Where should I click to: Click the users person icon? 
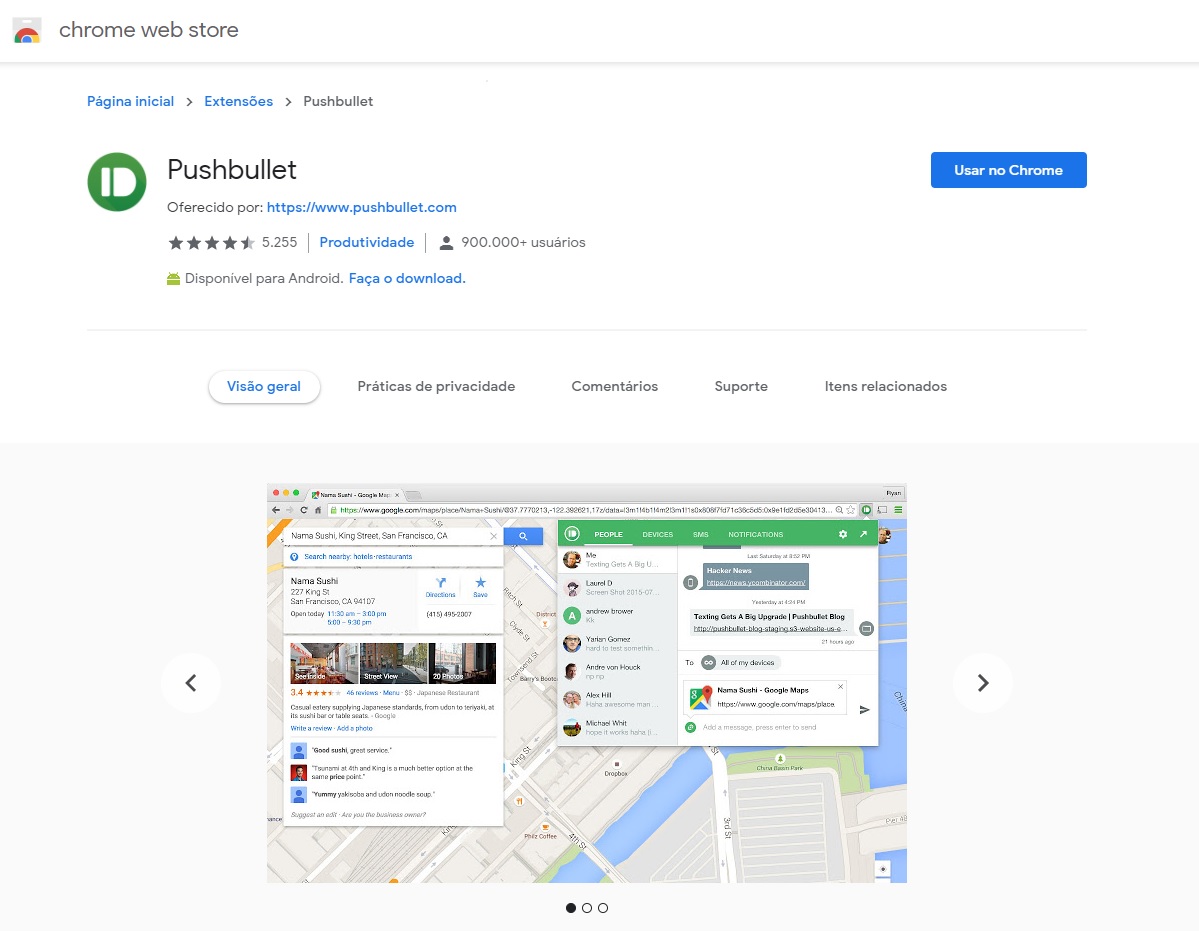(x=447, y=242)
